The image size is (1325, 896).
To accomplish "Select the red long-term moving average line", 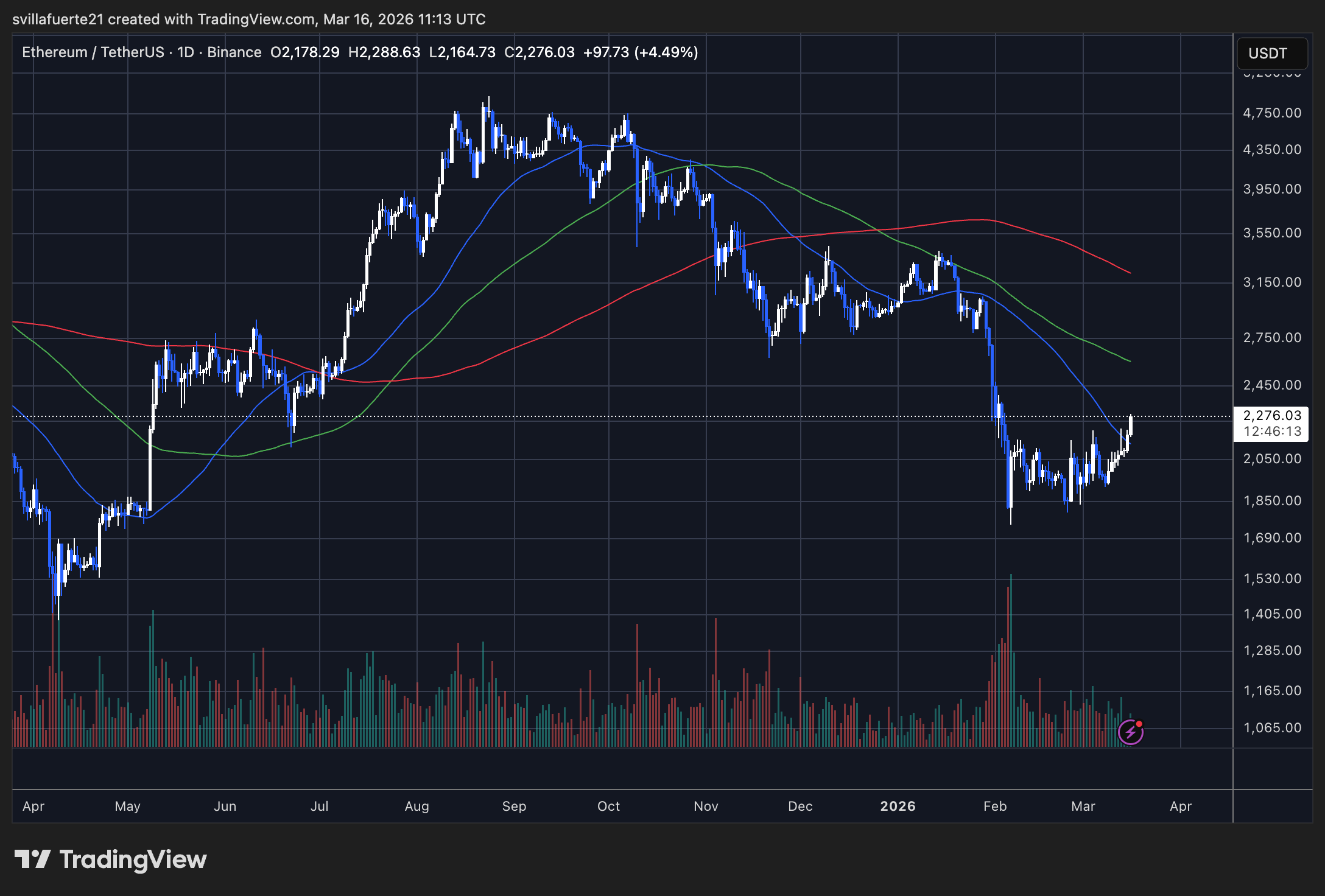I will point(974,220).
